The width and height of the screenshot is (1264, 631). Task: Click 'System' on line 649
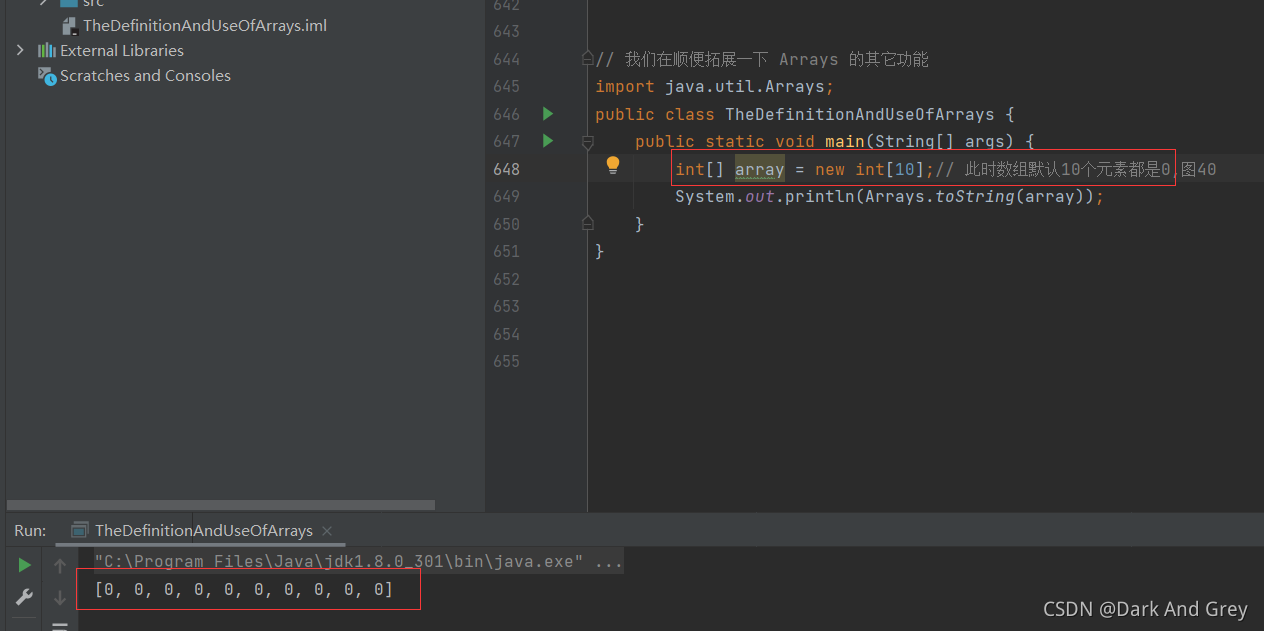click(x=705, y=197)
